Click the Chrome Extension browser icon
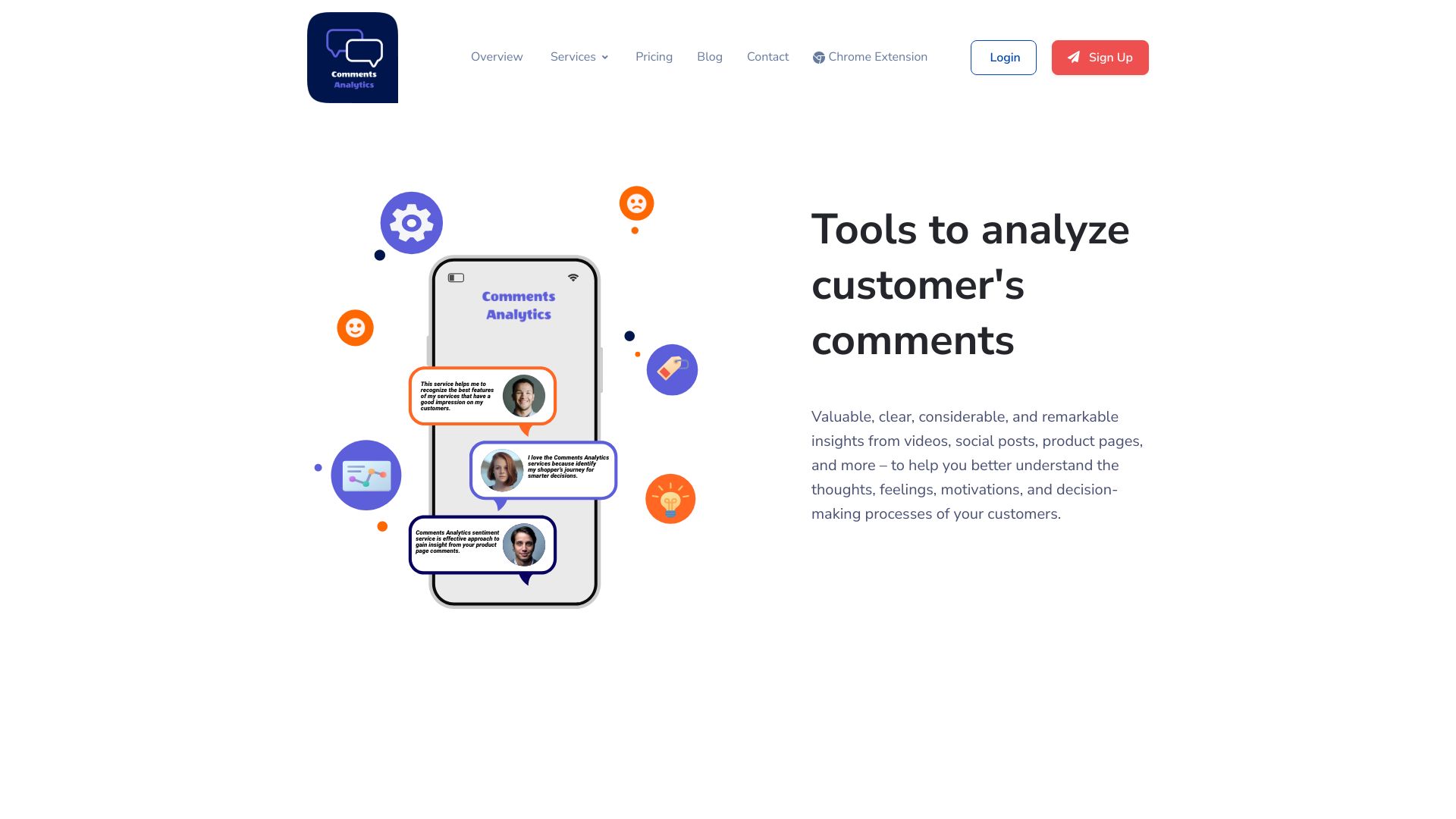This screenshot has height=819, width=1456. pyautogui.click(x=818, y=57)
